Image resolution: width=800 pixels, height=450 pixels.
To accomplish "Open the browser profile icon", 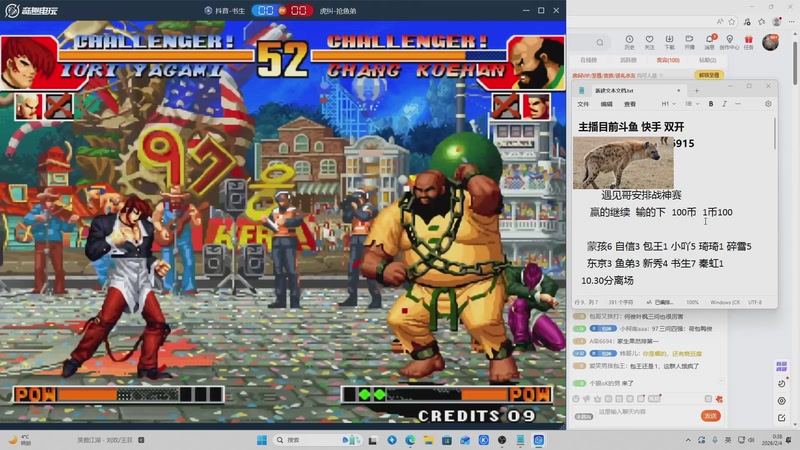I will tap(777, 21).
